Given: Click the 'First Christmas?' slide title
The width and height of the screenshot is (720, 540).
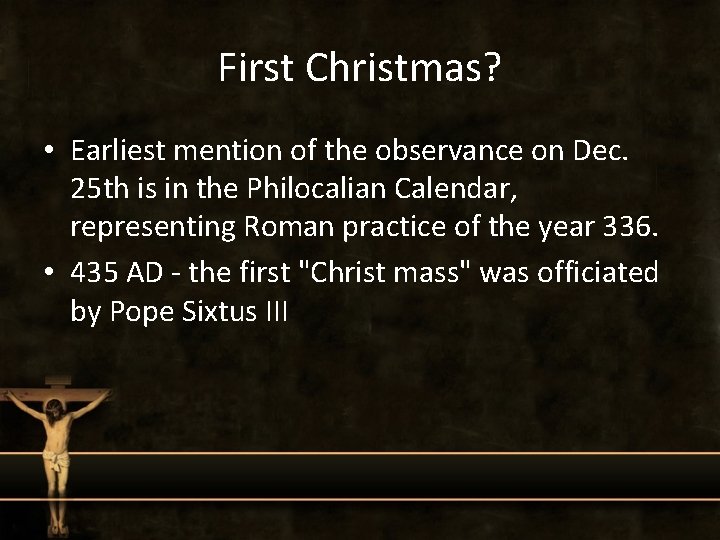Looking at the screenshot, I should (360, 68).
